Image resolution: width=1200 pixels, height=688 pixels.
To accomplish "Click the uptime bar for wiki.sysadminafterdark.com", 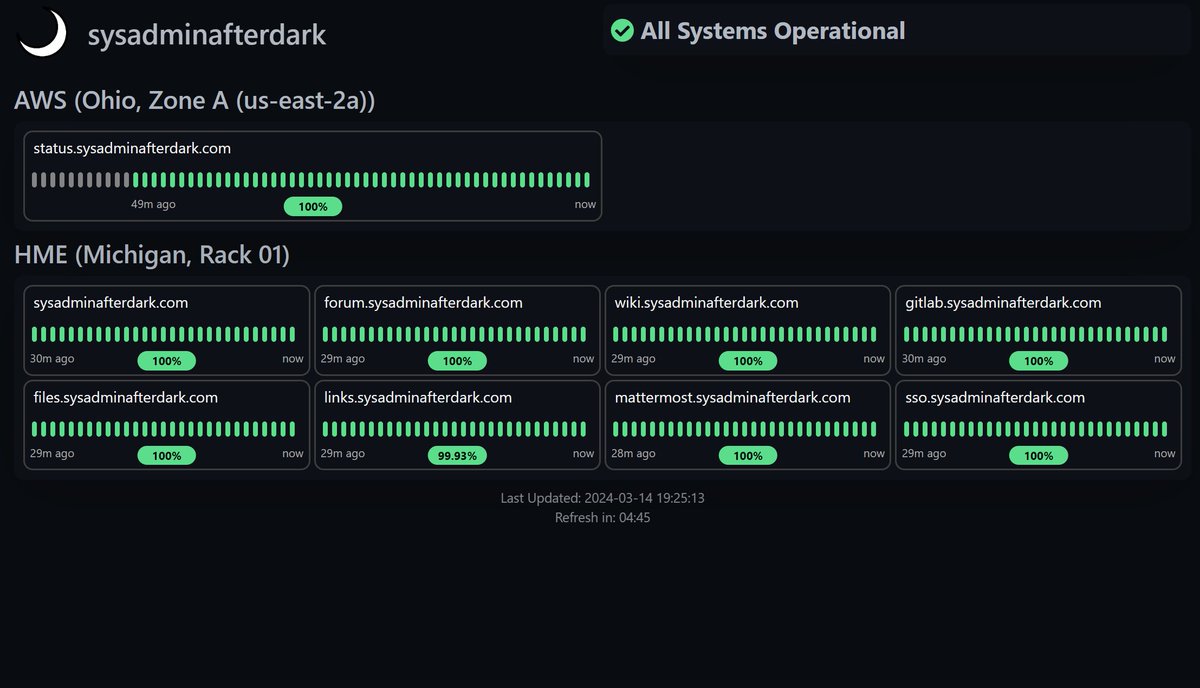I will pyautogui.click(x=746, y=334).
